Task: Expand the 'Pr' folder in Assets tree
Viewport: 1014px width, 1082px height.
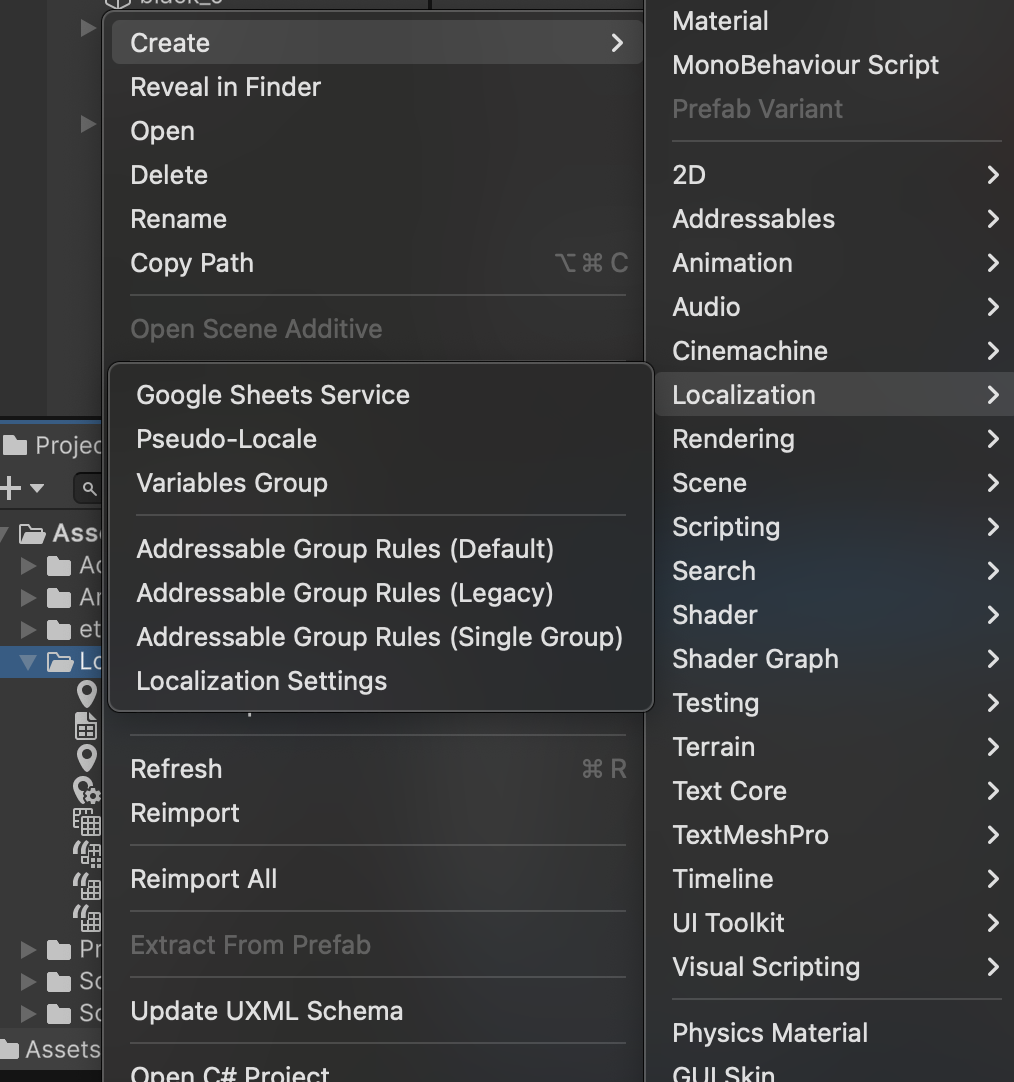Action: pyautogui.click(x=28, y=950)
